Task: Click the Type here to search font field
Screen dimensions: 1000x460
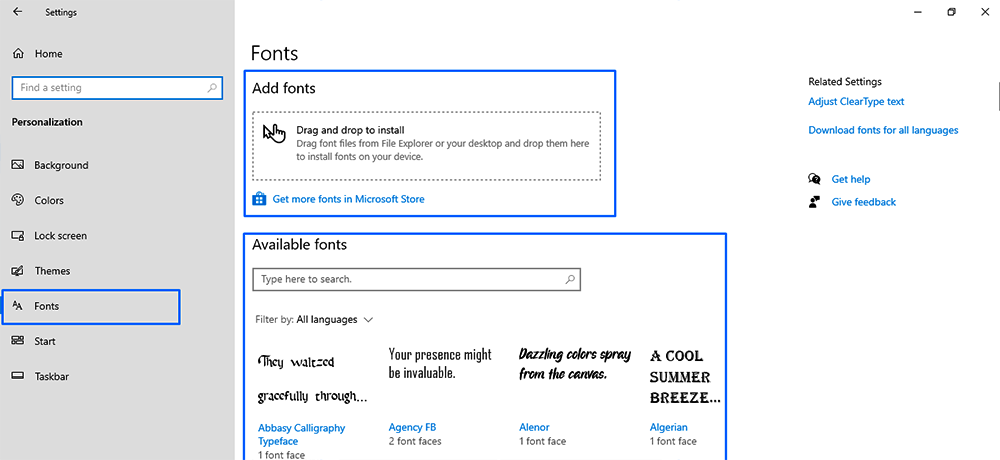Action: (416, 279)
